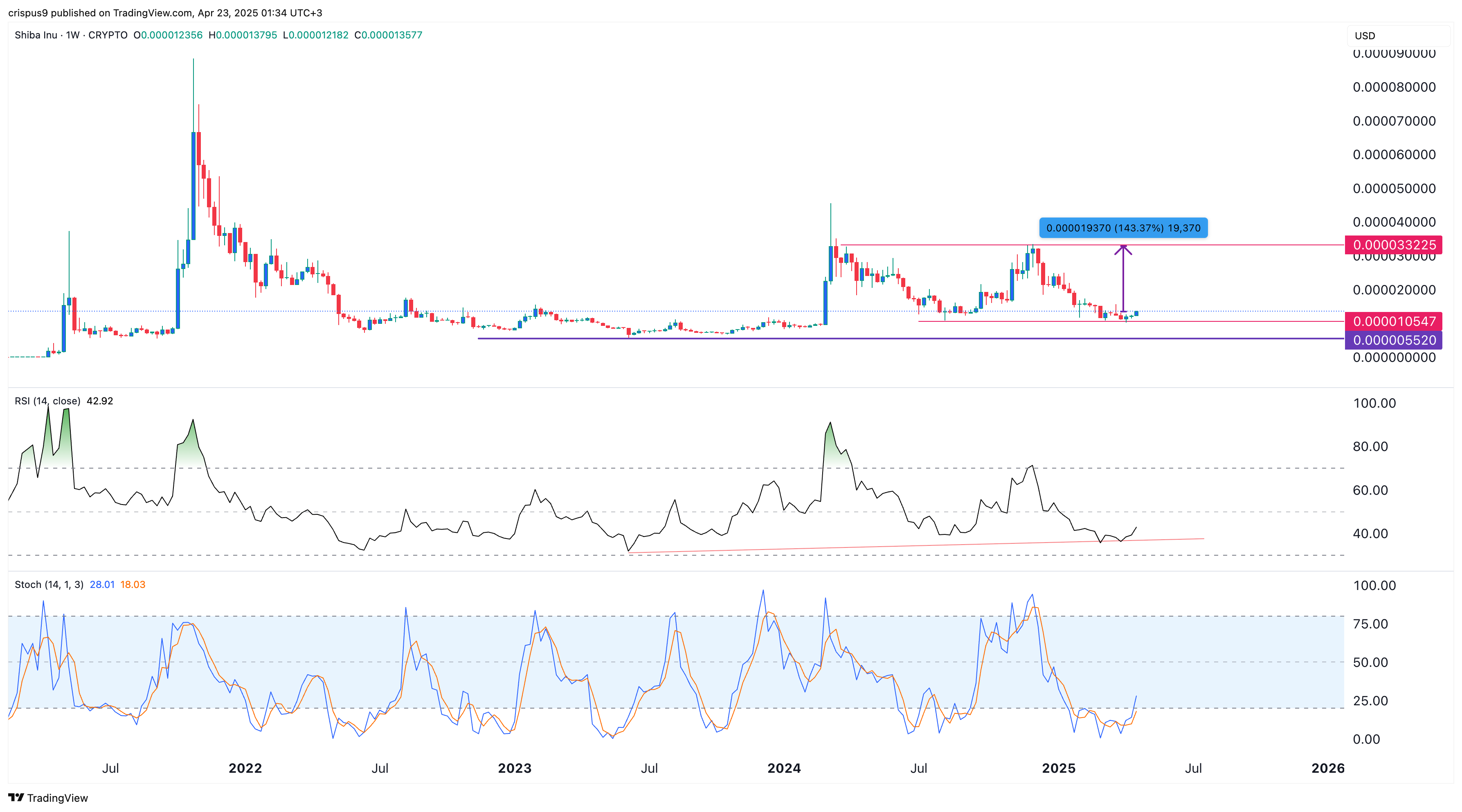The height and width of the screenshot is (812, 1462).
Task: Click the Shiba Inu symbol title
Action: pyautogui.click(x=36, y=35)
